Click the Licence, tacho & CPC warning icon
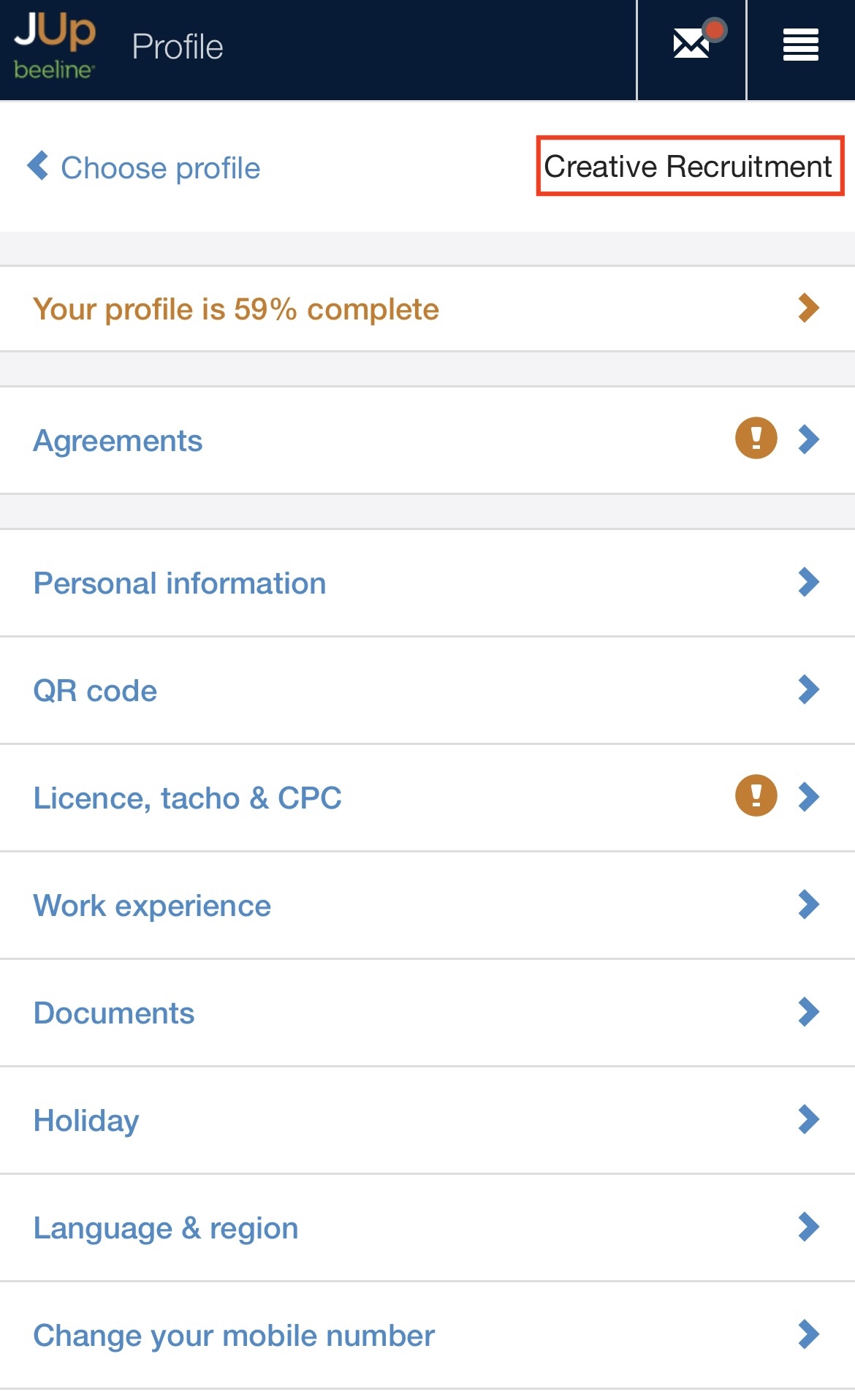This screenshot has width=855, height=1400. [x=756, y=795]
